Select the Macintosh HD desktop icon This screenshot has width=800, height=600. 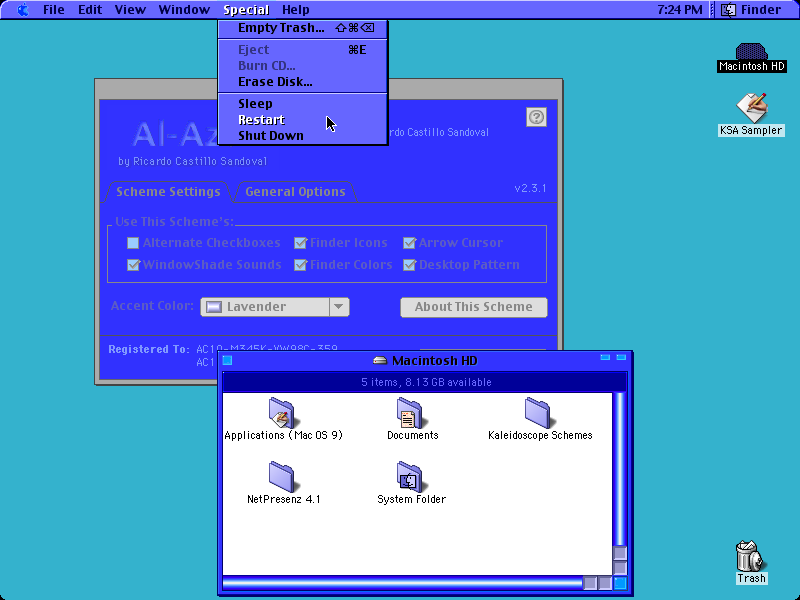click(x=751, y=57)
